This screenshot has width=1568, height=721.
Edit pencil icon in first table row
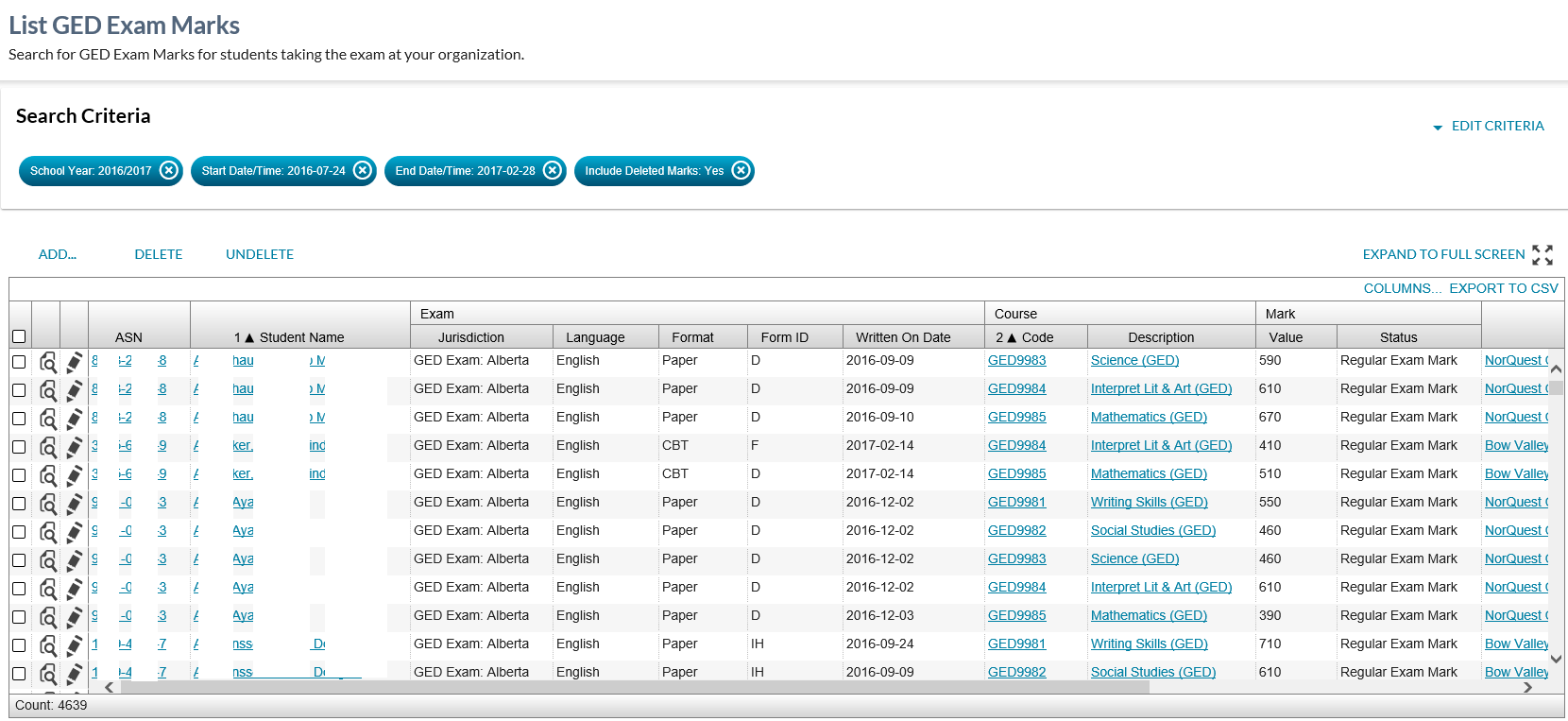click(x=74, y=362)
